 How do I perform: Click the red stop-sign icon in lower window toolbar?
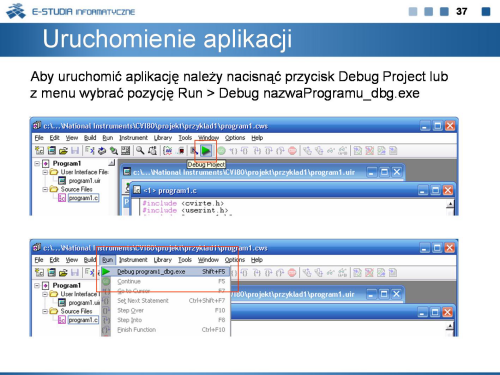[292, 273]
